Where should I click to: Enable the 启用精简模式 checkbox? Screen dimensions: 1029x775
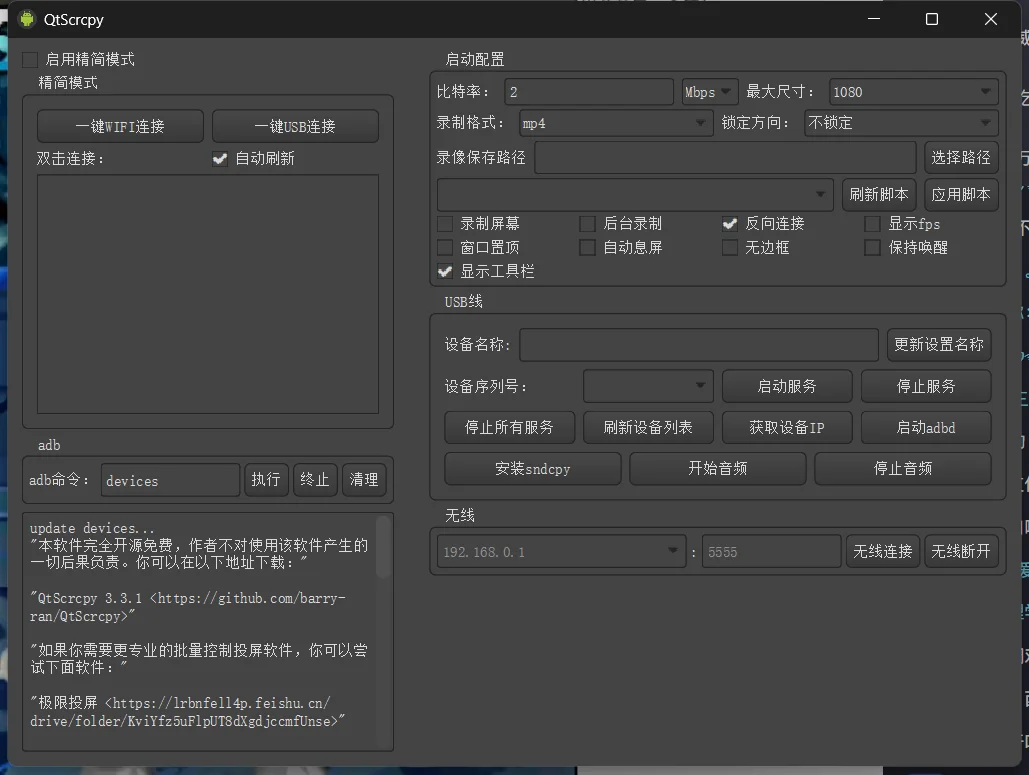pos(30,60)
